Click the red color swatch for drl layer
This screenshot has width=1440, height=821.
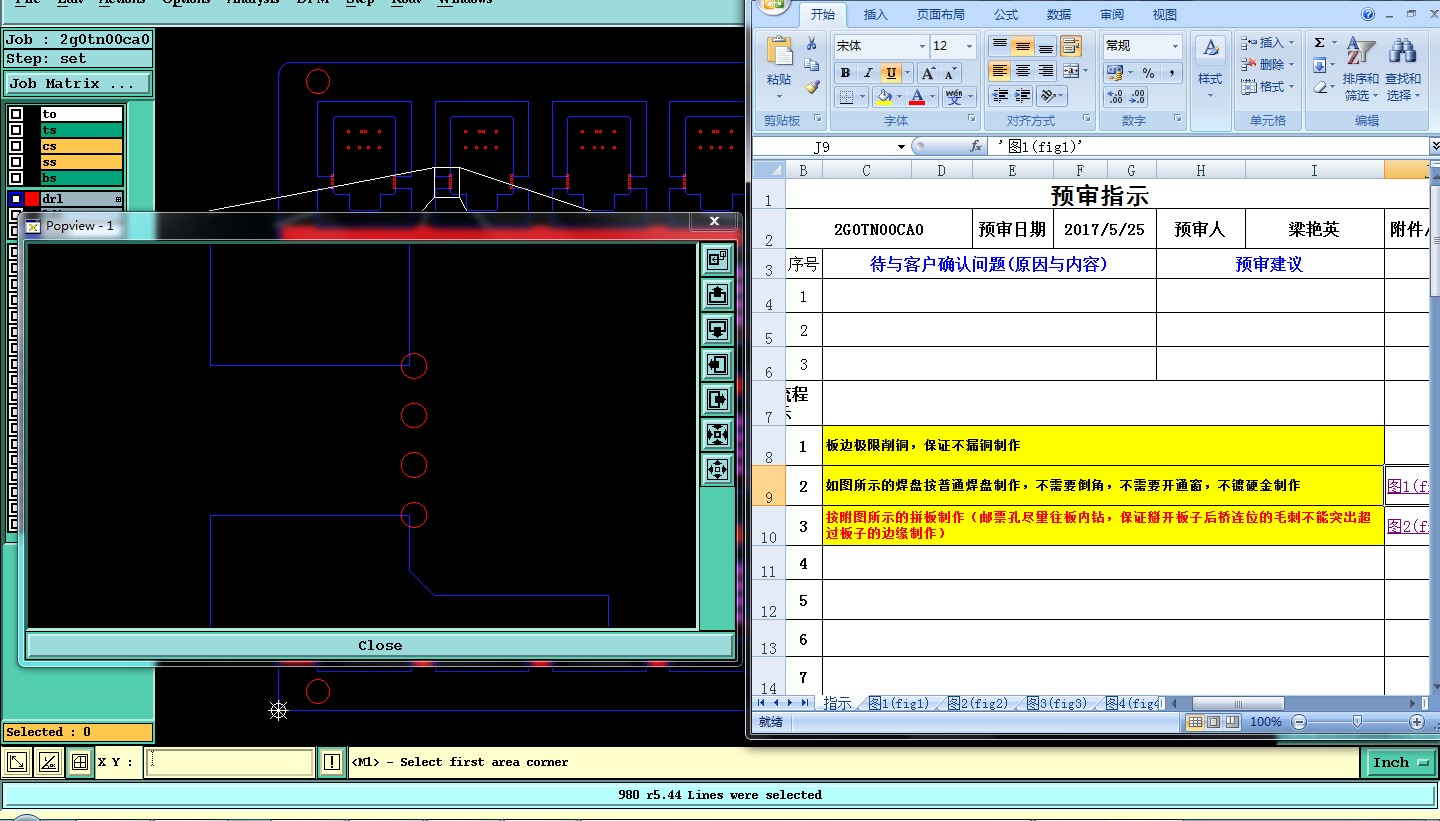click(x=32, y=199)
